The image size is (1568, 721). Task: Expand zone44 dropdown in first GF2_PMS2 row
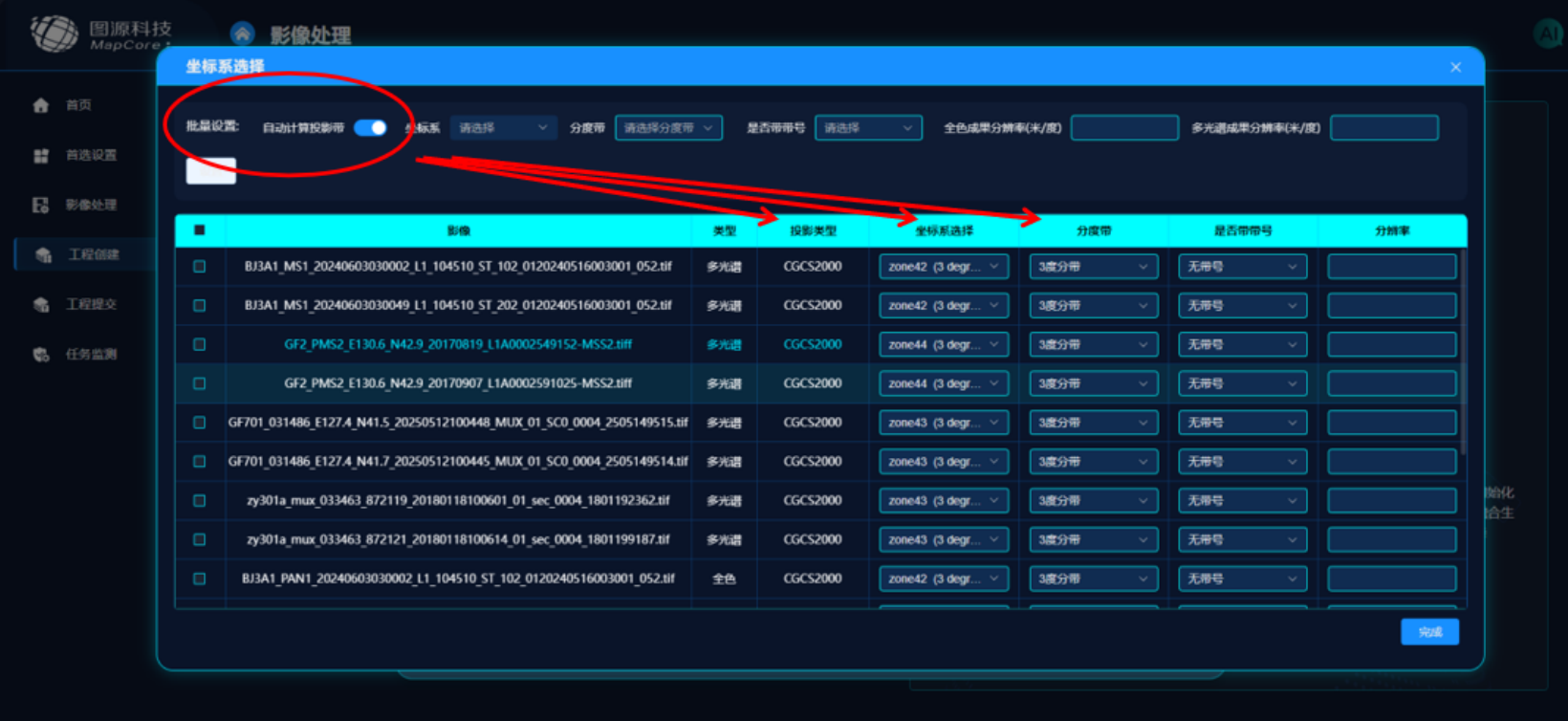point(944,344)
